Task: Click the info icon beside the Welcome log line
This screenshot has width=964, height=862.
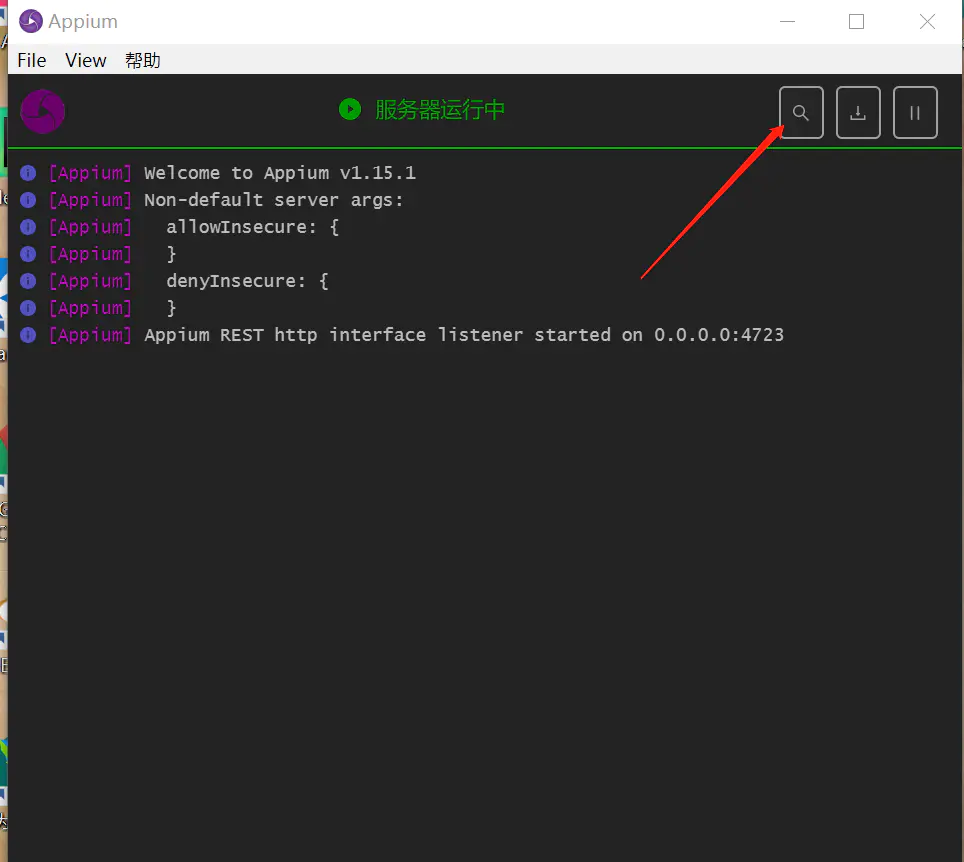Action: tap(28, 173)
